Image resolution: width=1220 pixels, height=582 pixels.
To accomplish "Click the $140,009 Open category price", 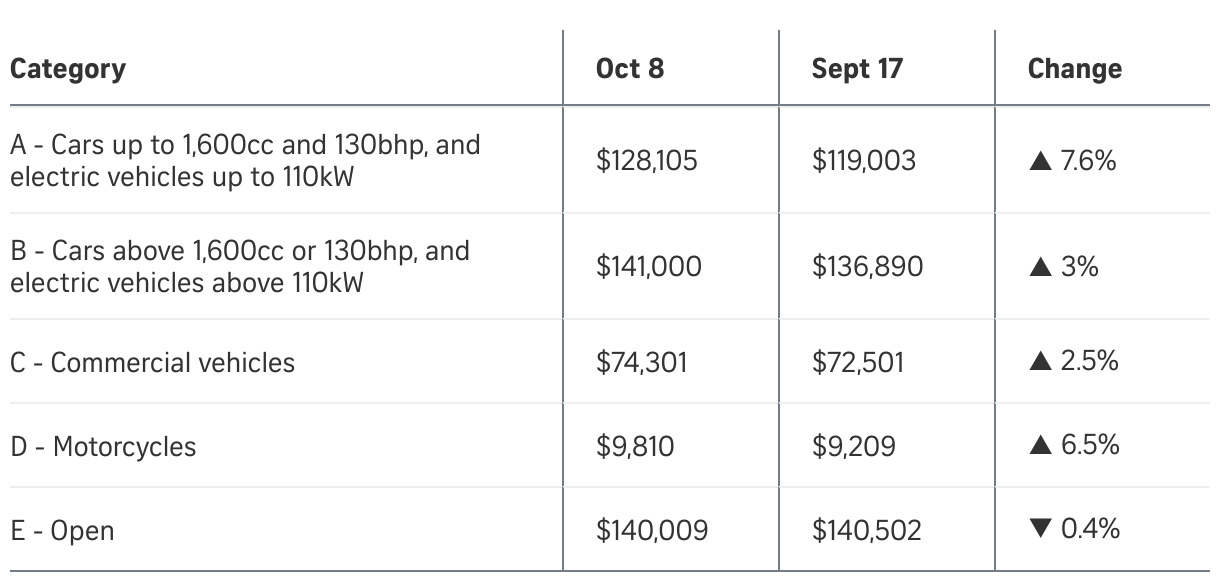I will pos(652,530).
